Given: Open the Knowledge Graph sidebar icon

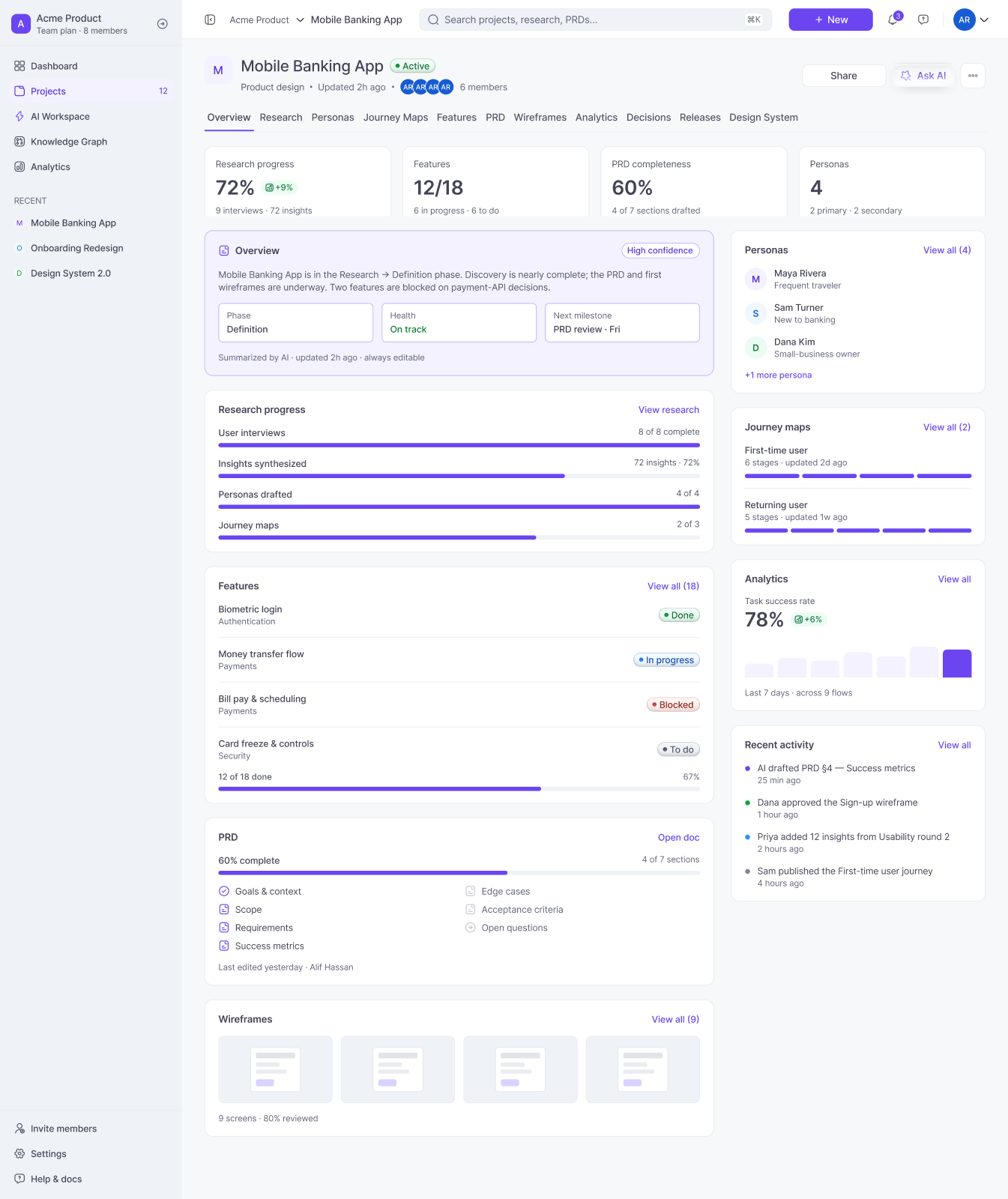Looking at the screenshot, I should click(19, 142).
